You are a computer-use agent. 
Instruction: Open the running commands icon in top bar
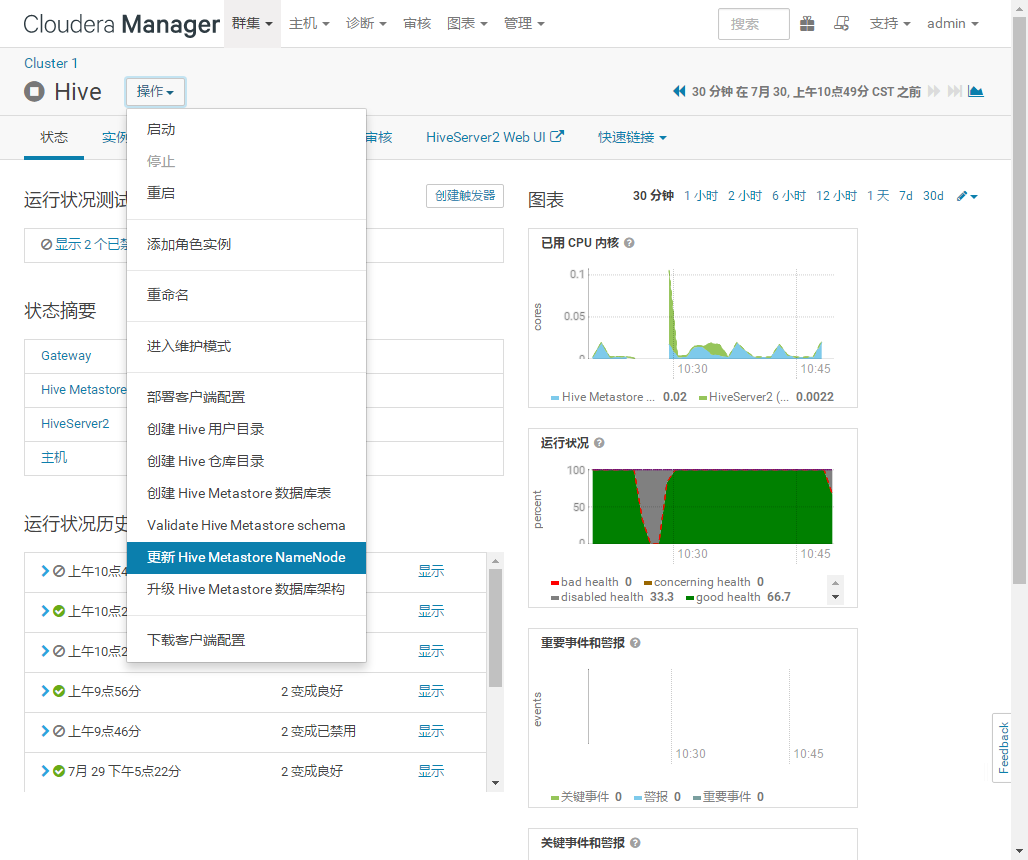842,24
